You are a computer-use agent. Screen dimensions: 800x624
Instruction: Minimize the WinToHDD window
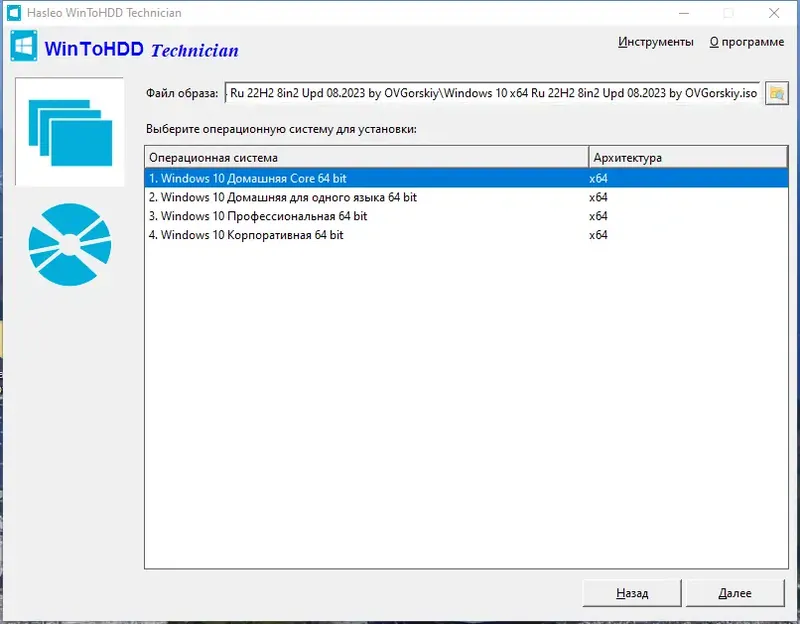tap(684, 13)
